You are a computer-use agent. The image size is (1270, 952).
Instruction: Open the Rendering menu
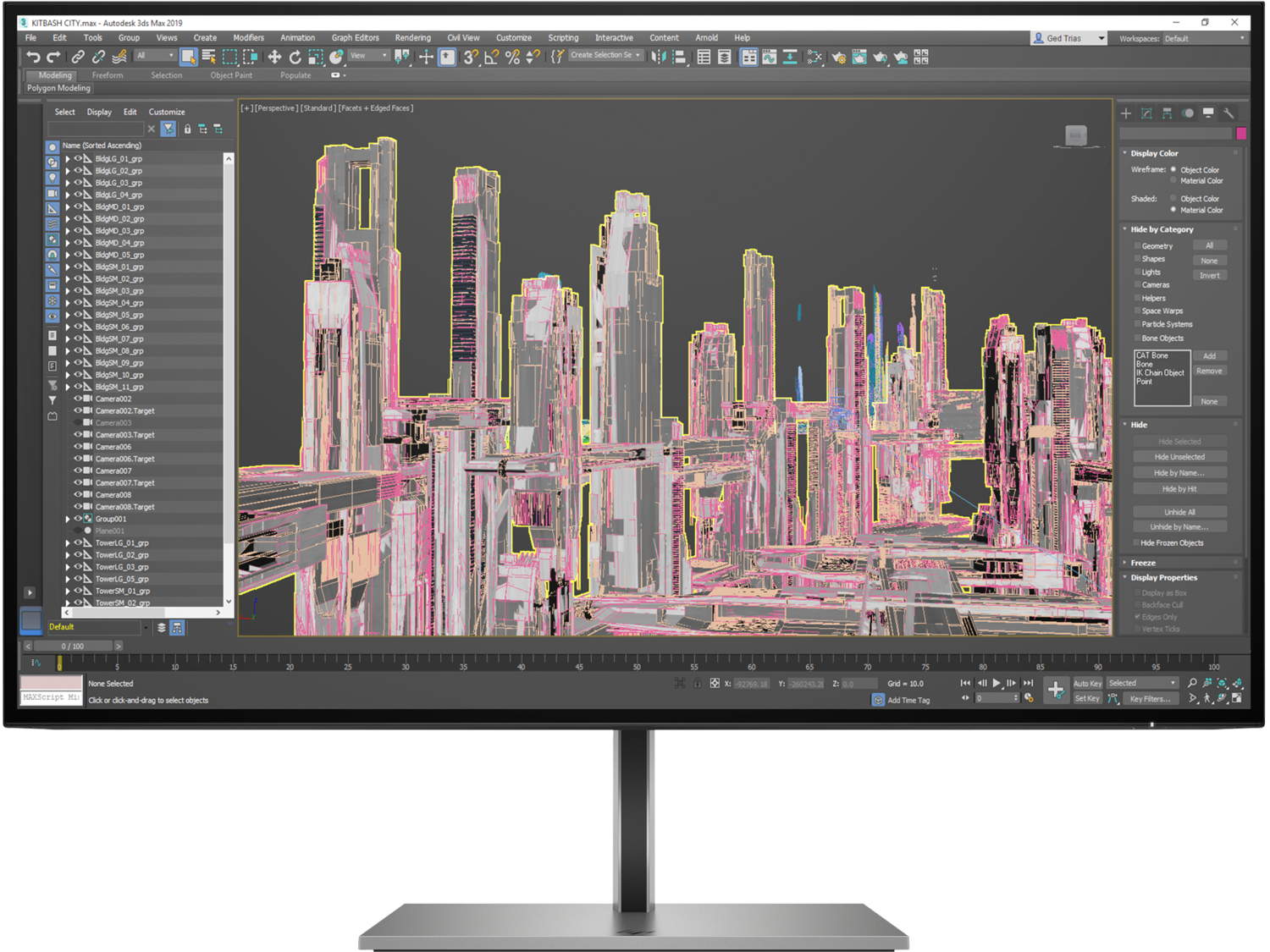[412, 38]
